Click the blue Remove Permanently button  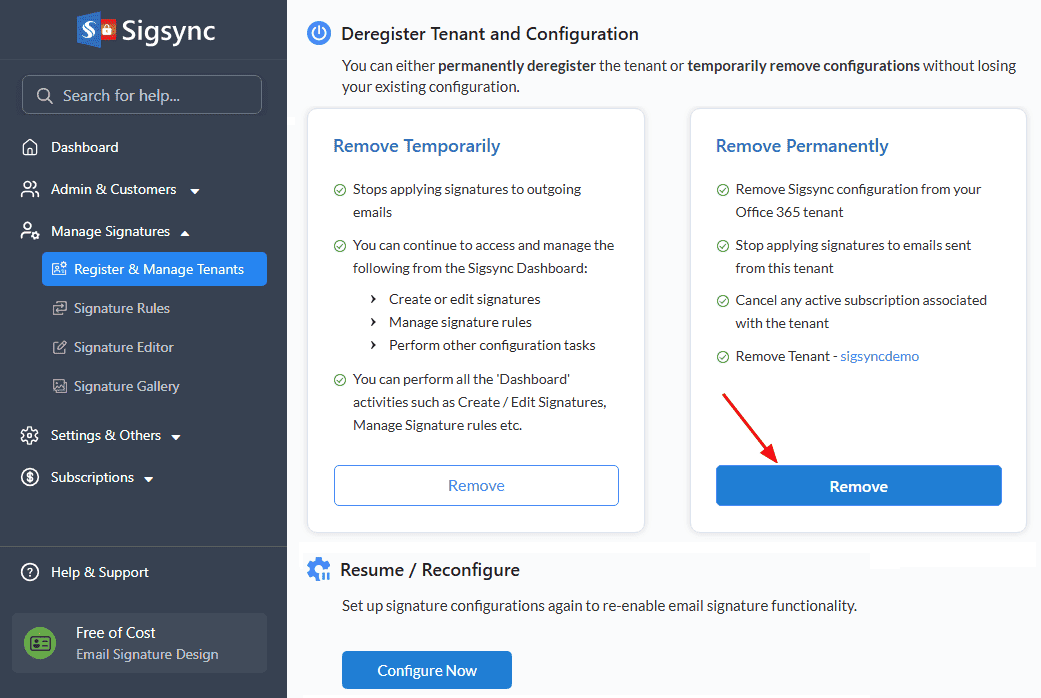click(x=858, y=486)
